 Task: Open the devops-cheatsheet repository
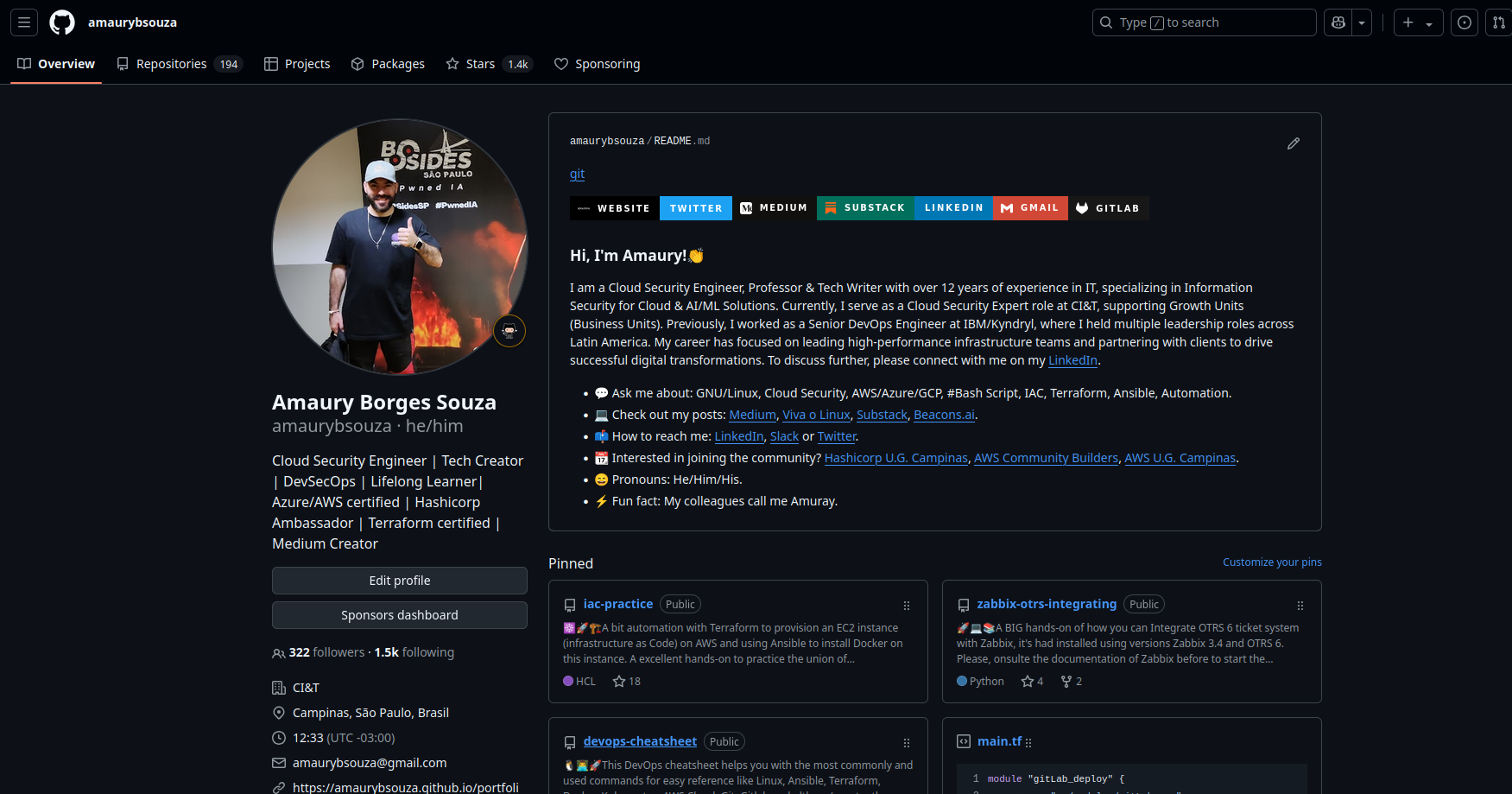(x=640, y=741)
